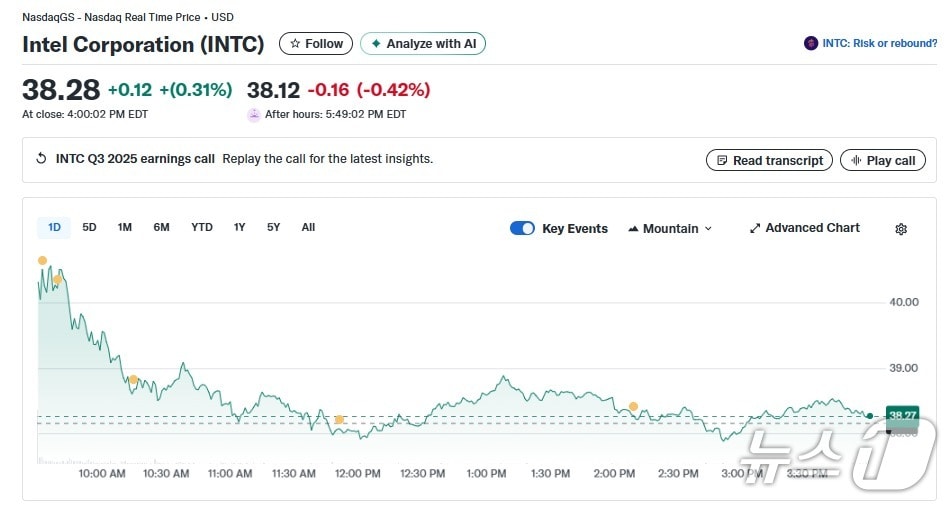The height and width of the screenshot is (505, 951).
Task: Select the 1M chart range
Action: point(124,227)
